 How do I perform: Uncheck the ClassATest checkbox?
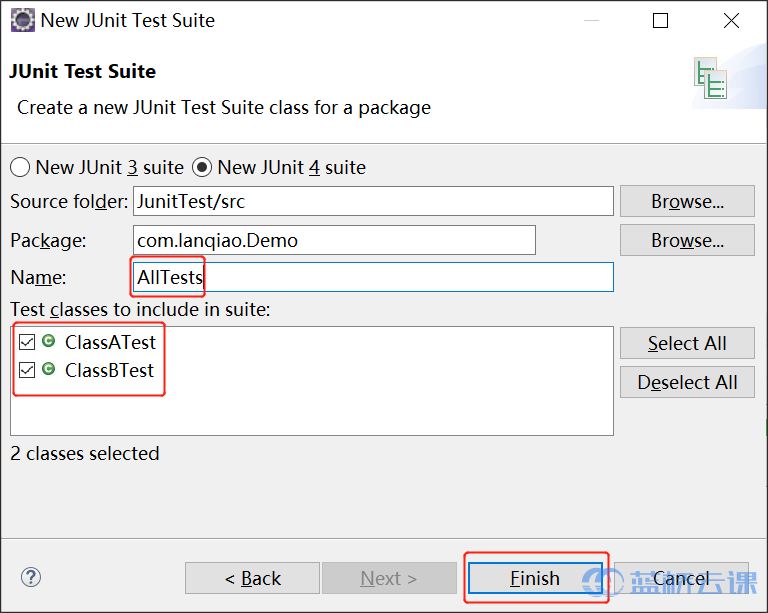[27, 342]
